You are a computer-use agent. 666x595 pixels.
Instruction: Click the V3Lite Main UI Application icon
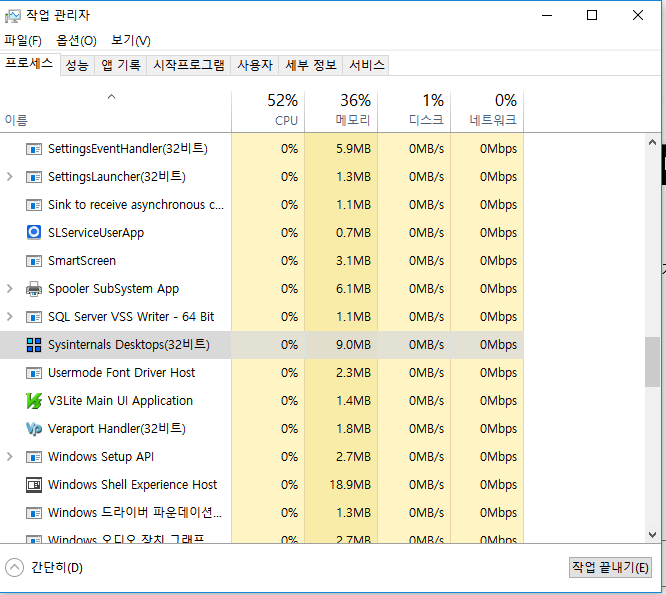[x=33, y=401]
